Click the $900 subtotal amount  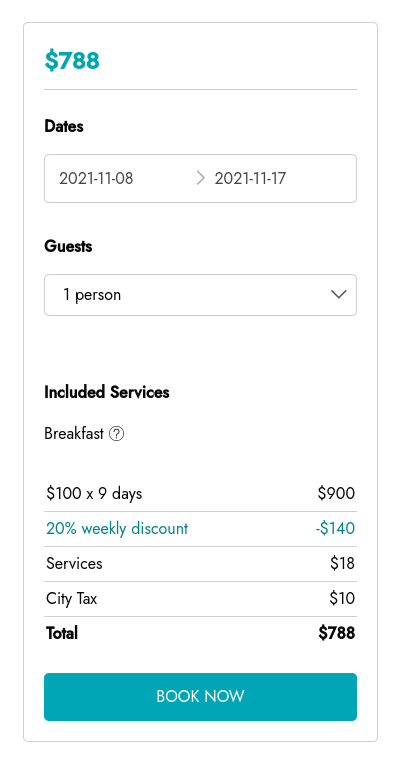click(336, 493)
